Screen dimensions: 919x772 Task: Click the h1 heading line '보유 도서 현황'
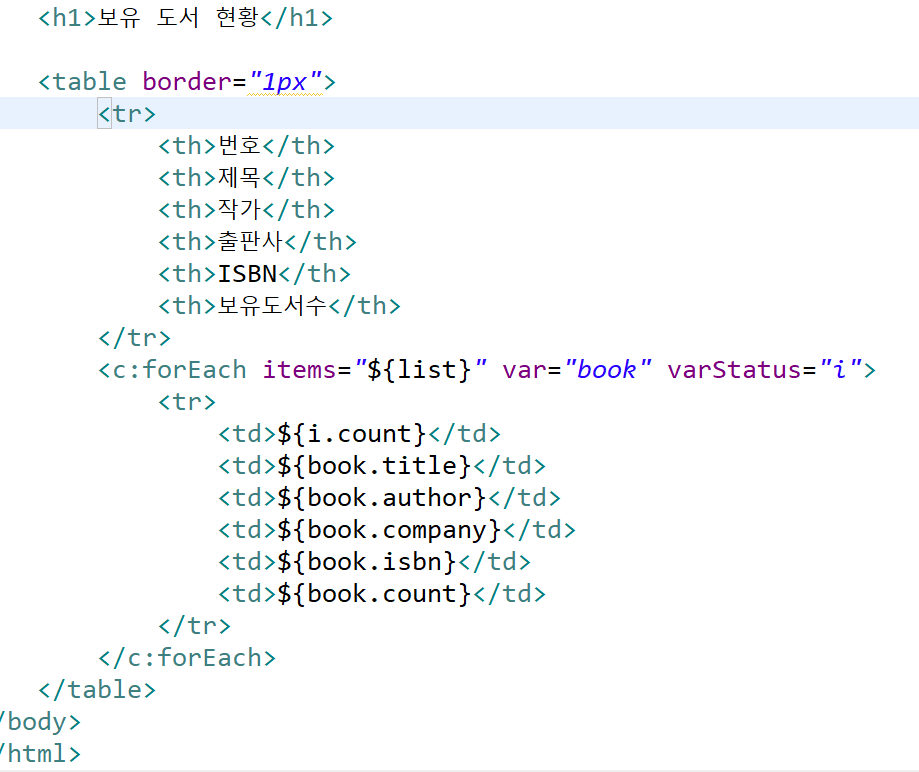pos(185,18)
